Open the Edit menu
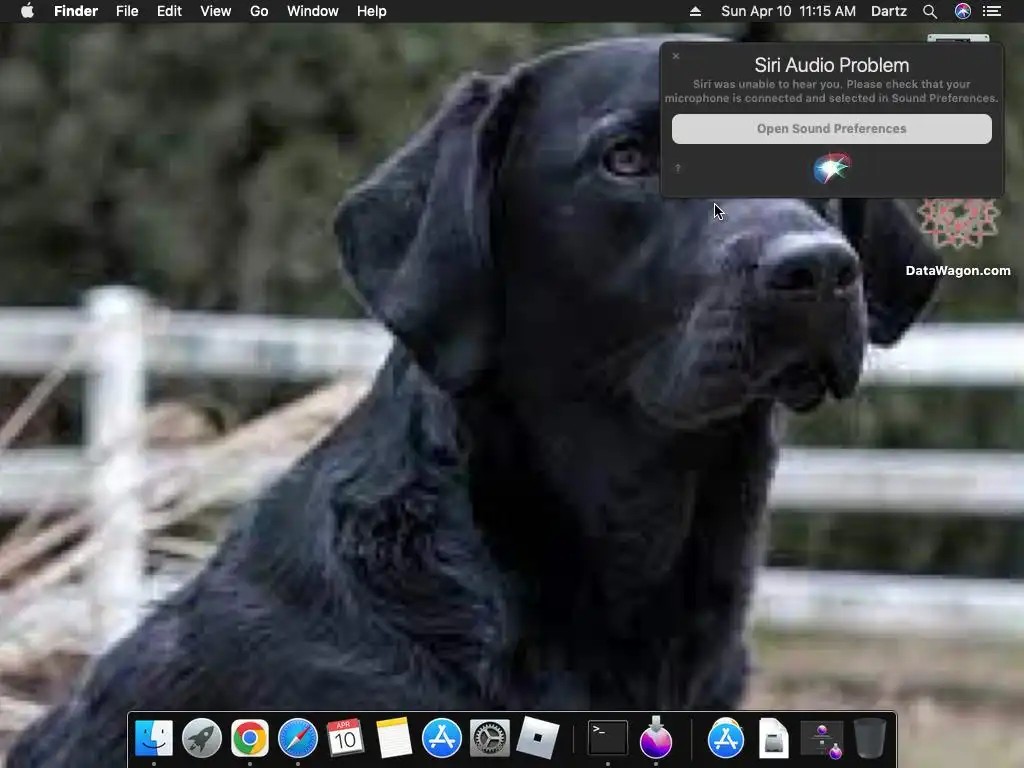The image size is (1024, 768). pyautogui.click(x=169, y=11)
